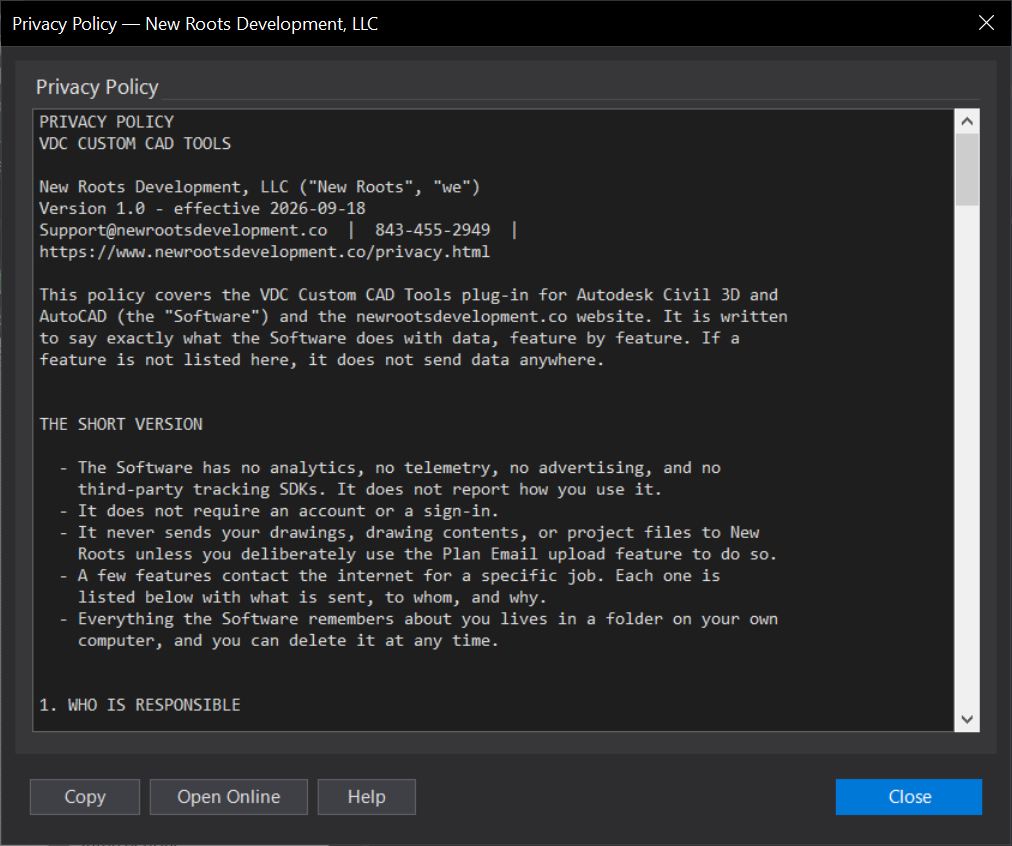Open the policy online via Open Online

pyautogui.click(x=228, y=796)
